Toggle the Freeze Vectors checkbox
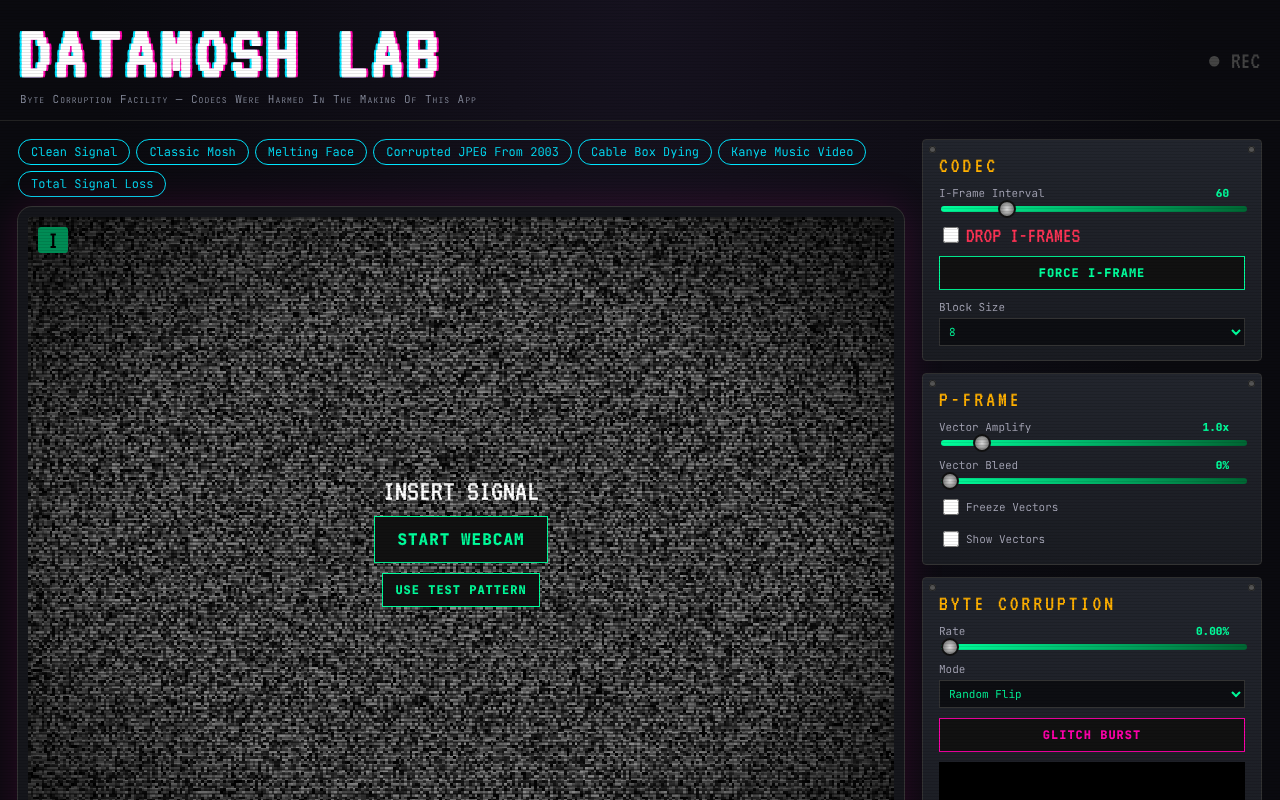 coord(951,507)
